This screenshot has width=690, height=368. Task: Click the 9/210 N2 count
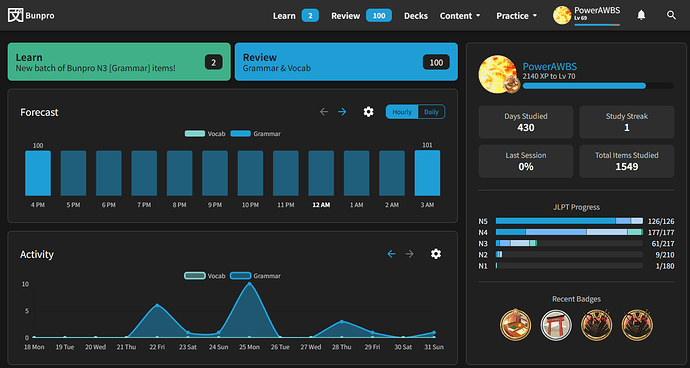tap(664, 255)
